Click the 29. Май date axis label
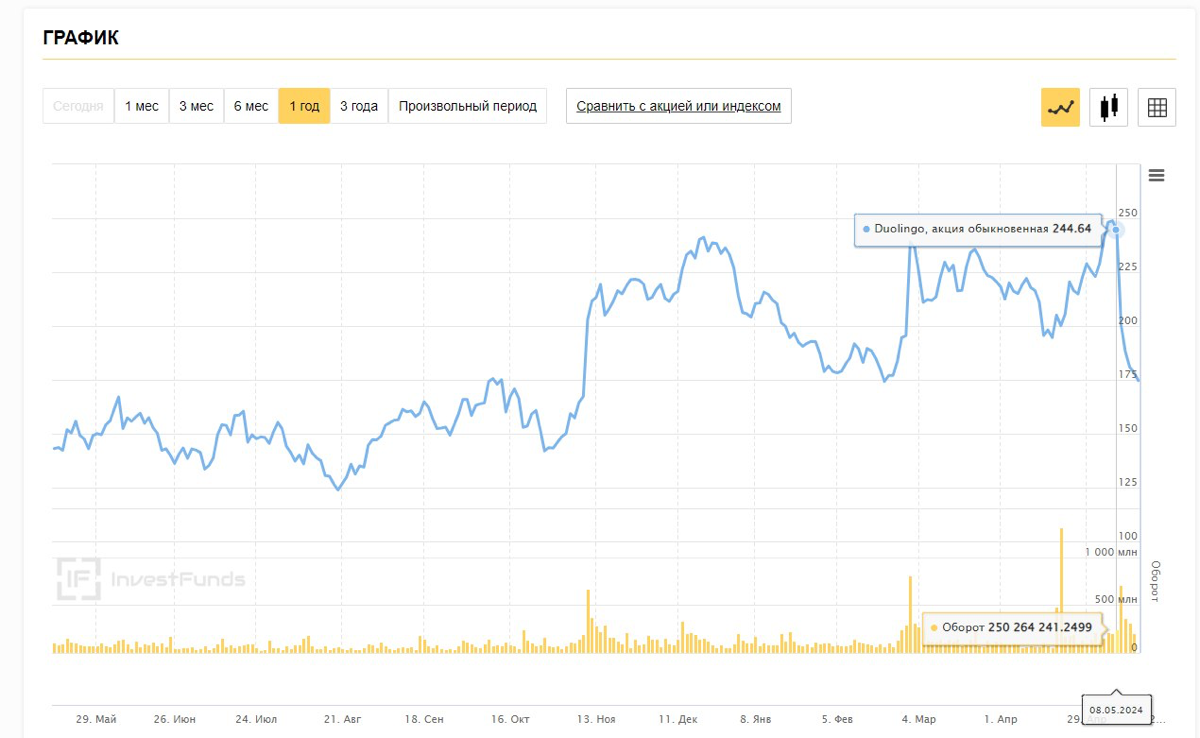The width and height of the screenshot is (1200, 738). coord(96,719)
